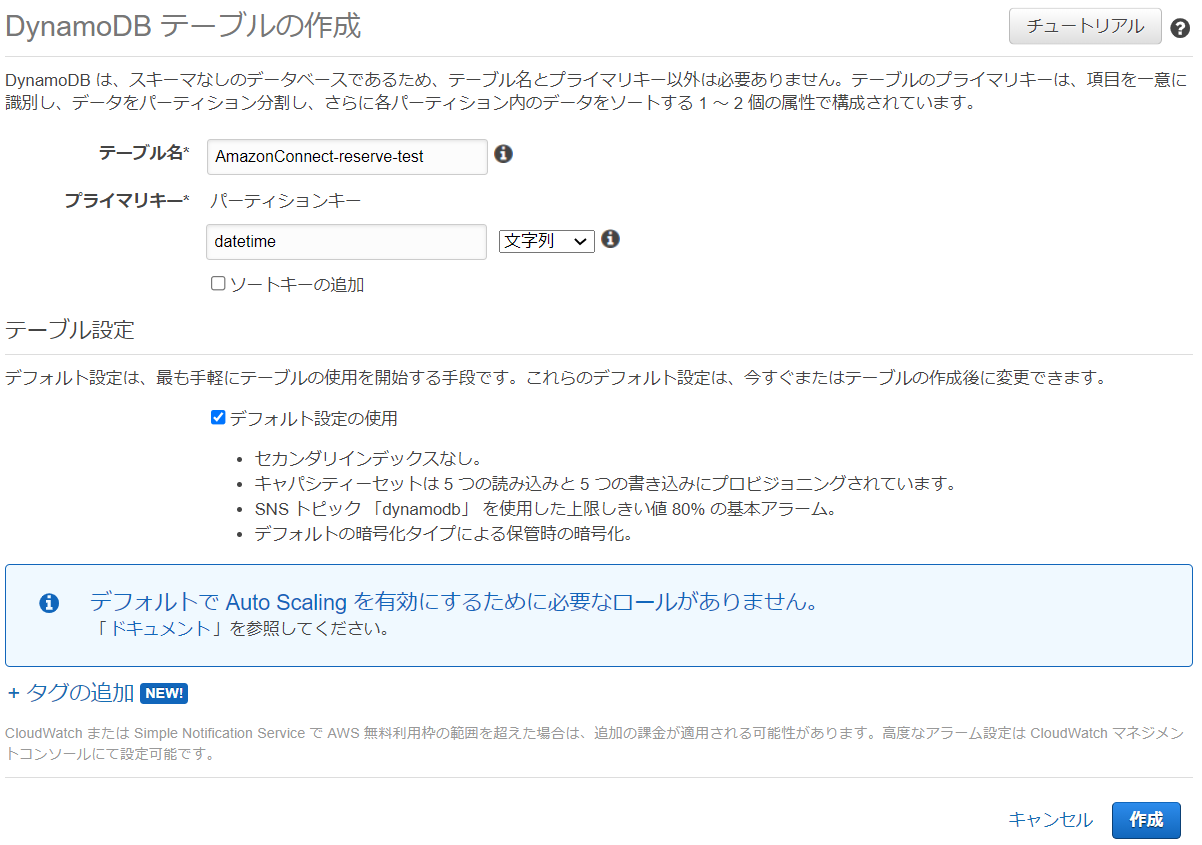Click the Auto Scaling notice heading
This screenshot has width=1202, height=845.
[454, 602]
